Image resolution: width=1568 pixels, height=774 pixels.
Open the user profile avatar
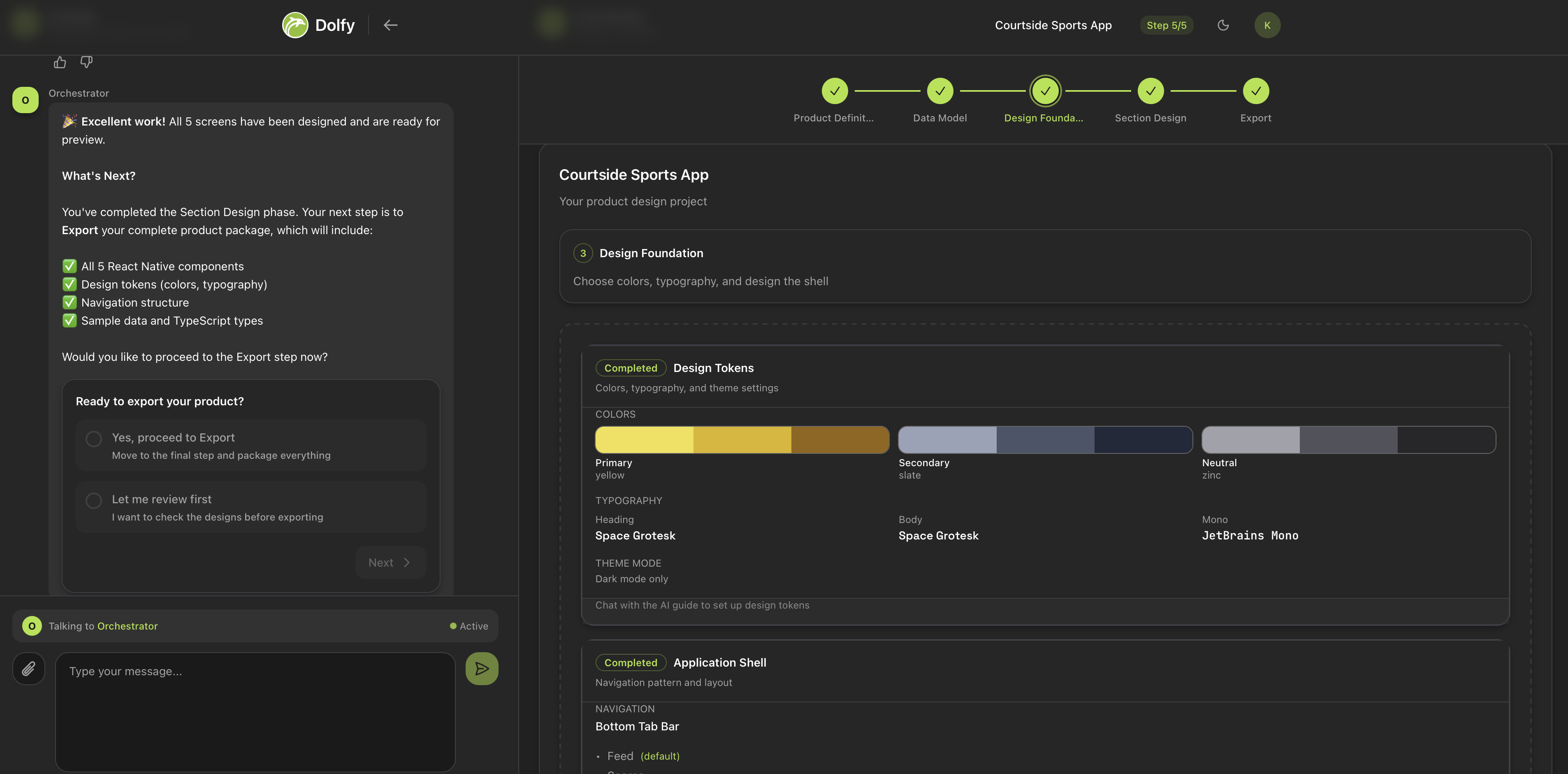coord(1267,25)
